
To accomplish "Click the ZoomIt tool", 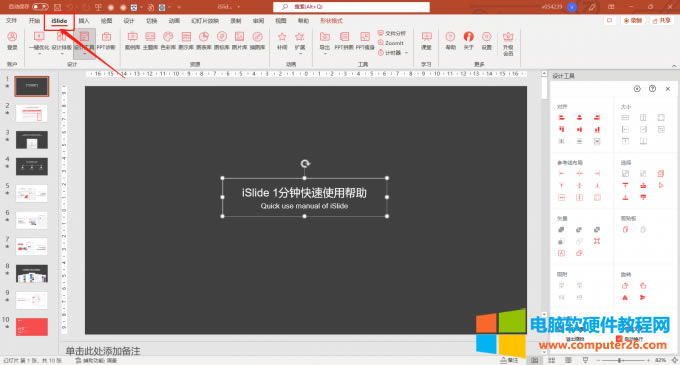I will click(x=391, y=43).
